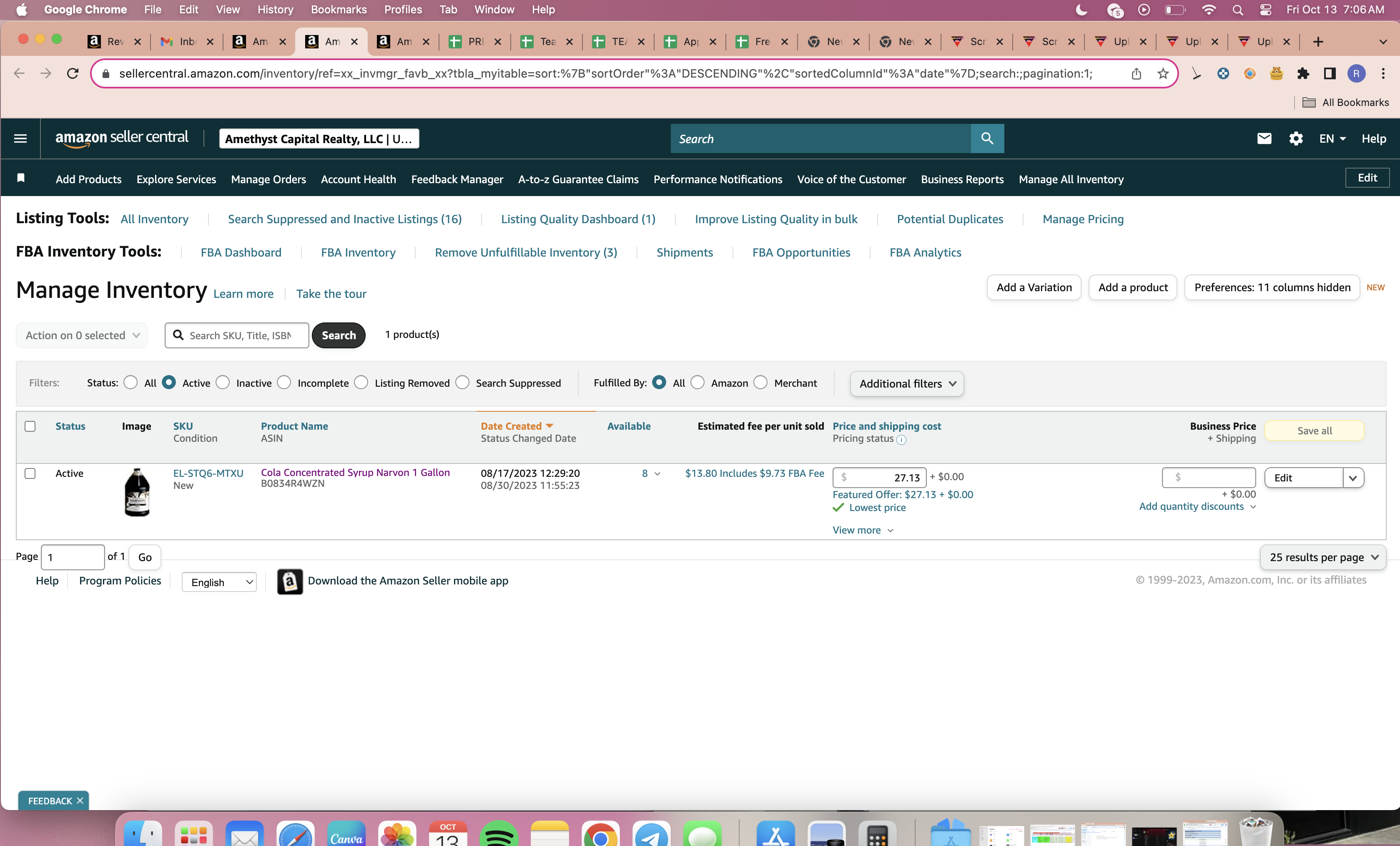Toggle the select-all checkbox in table header
The image size is (1400, 846).
[30, 426]
